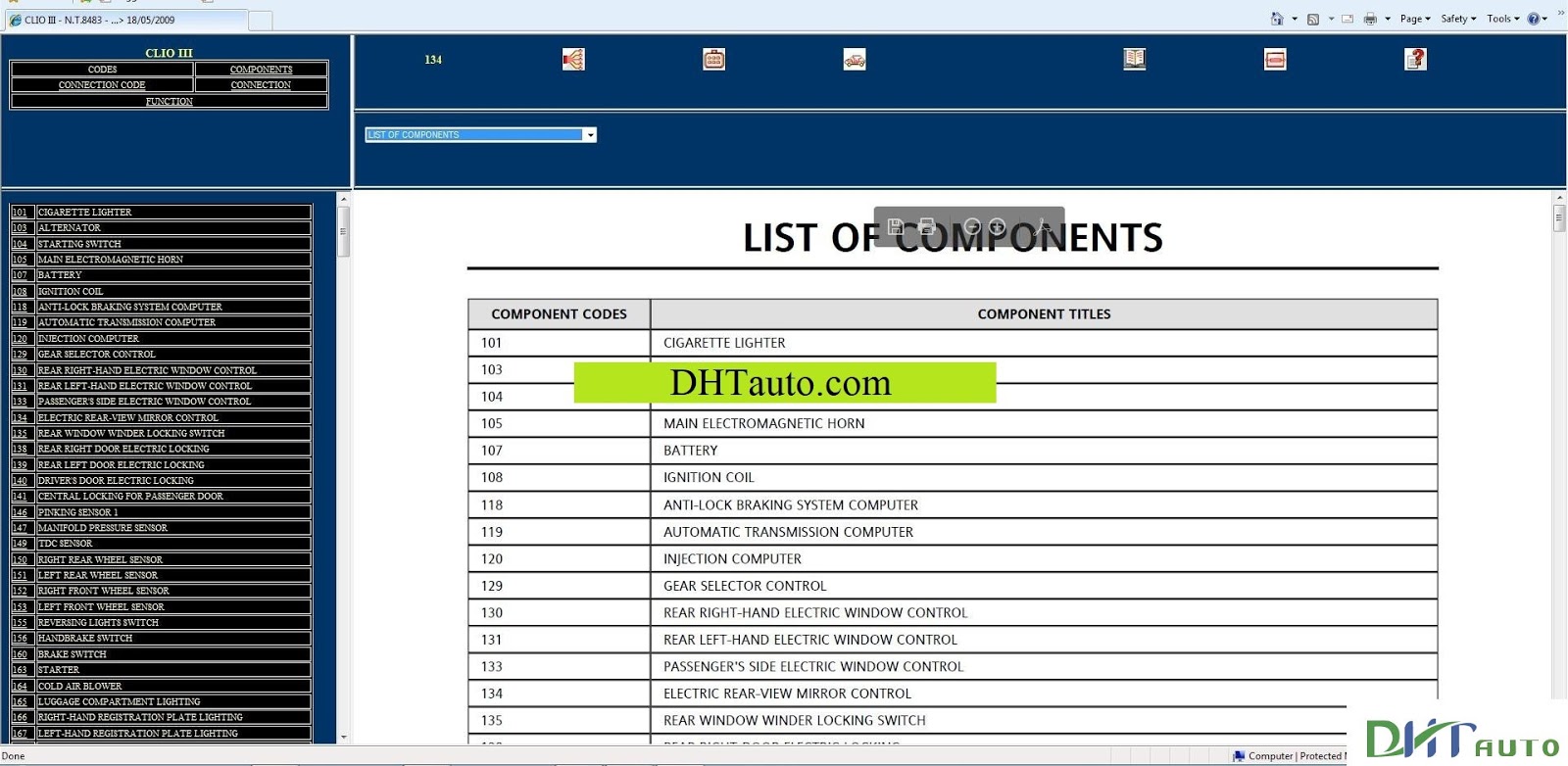Screen dimensions: 1568x766
Task: Click the PDF pane scrollbar up arrow
Action: point(1559,199)
